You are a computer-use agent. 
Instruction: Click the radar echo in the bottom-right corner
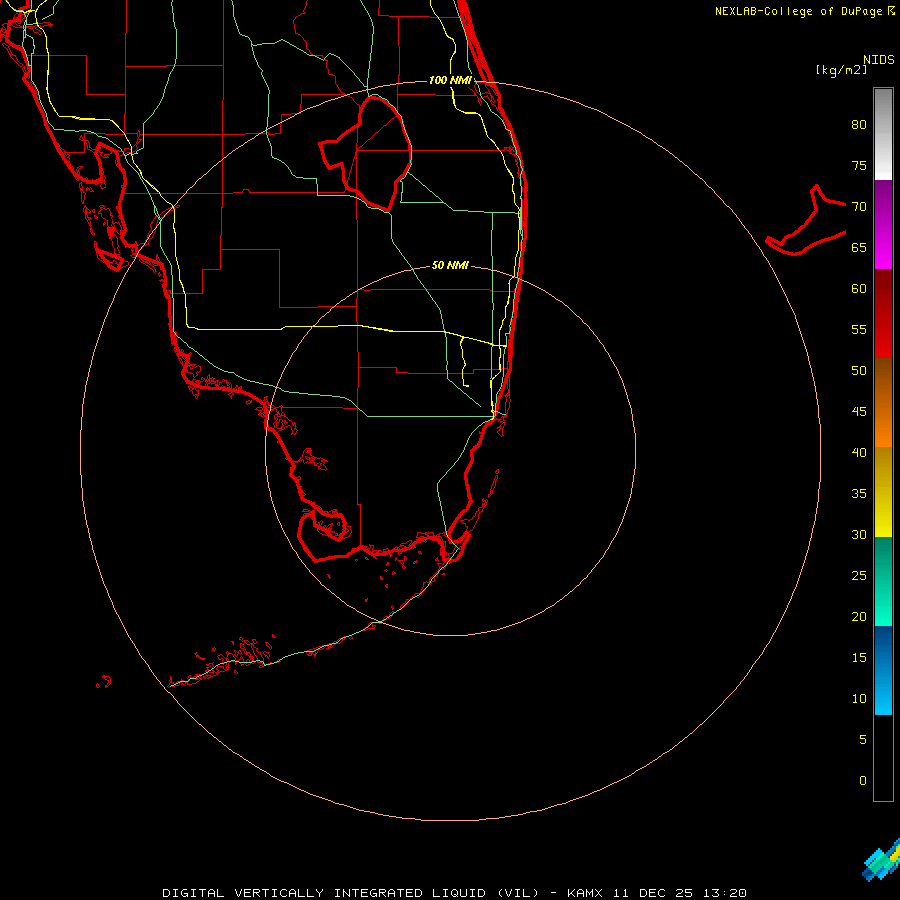coord(883,861)
